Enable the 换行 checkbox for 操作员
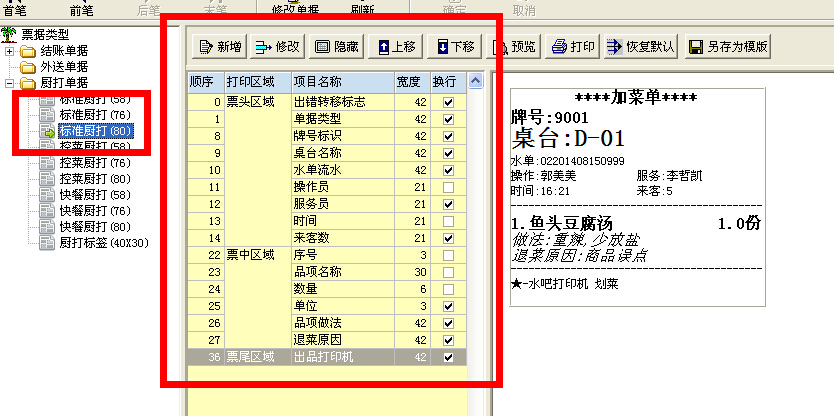Image resolution: width=834 pixels, height=416 pixels. (448, 187)
